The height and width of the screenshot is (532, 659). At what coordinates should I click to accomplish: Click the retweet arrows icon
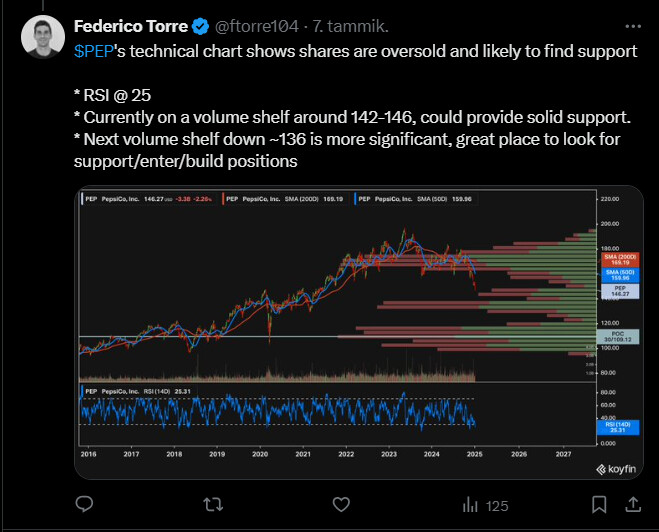[x=213, y=504]
